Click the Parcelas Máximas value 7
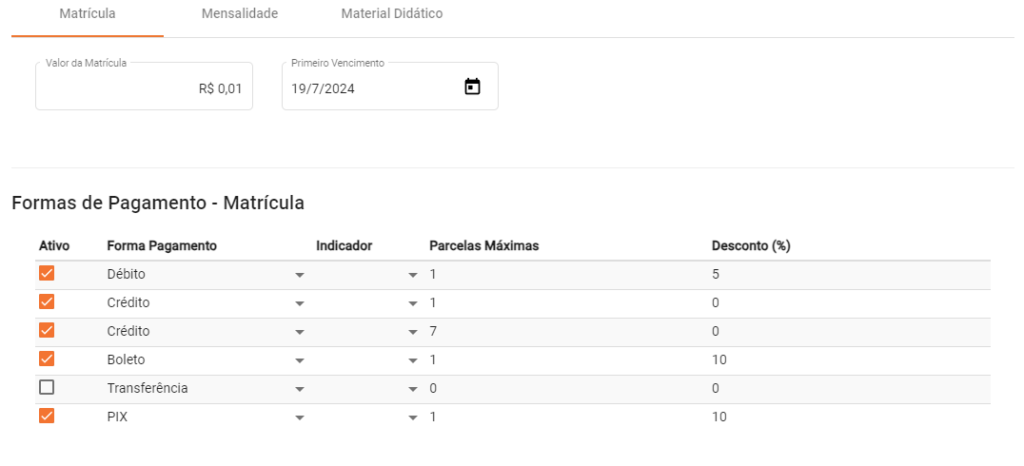The image size is (1024, 466). 433,331
